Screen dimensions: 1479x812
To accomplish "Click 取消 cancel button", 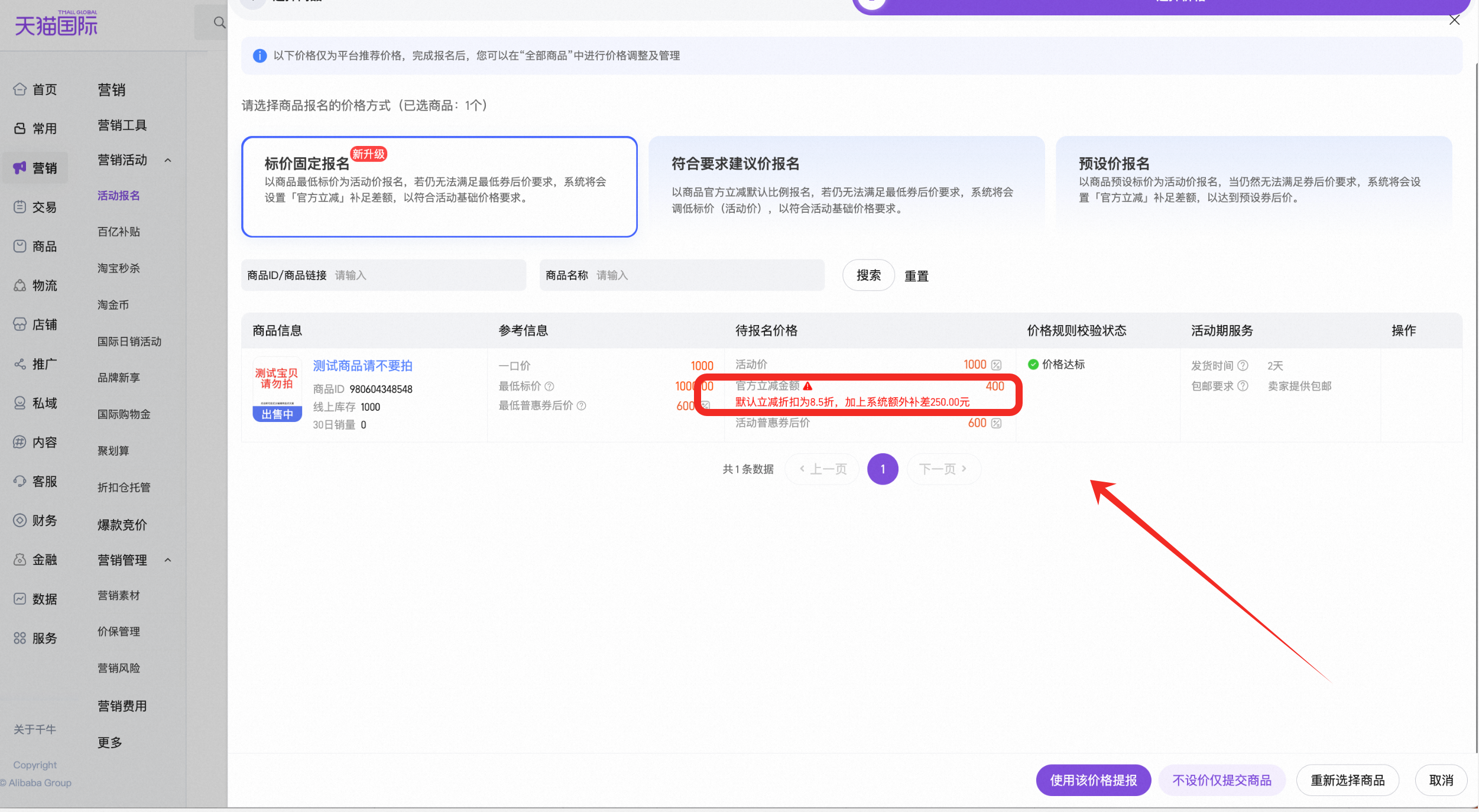I will pos(1441,780).
